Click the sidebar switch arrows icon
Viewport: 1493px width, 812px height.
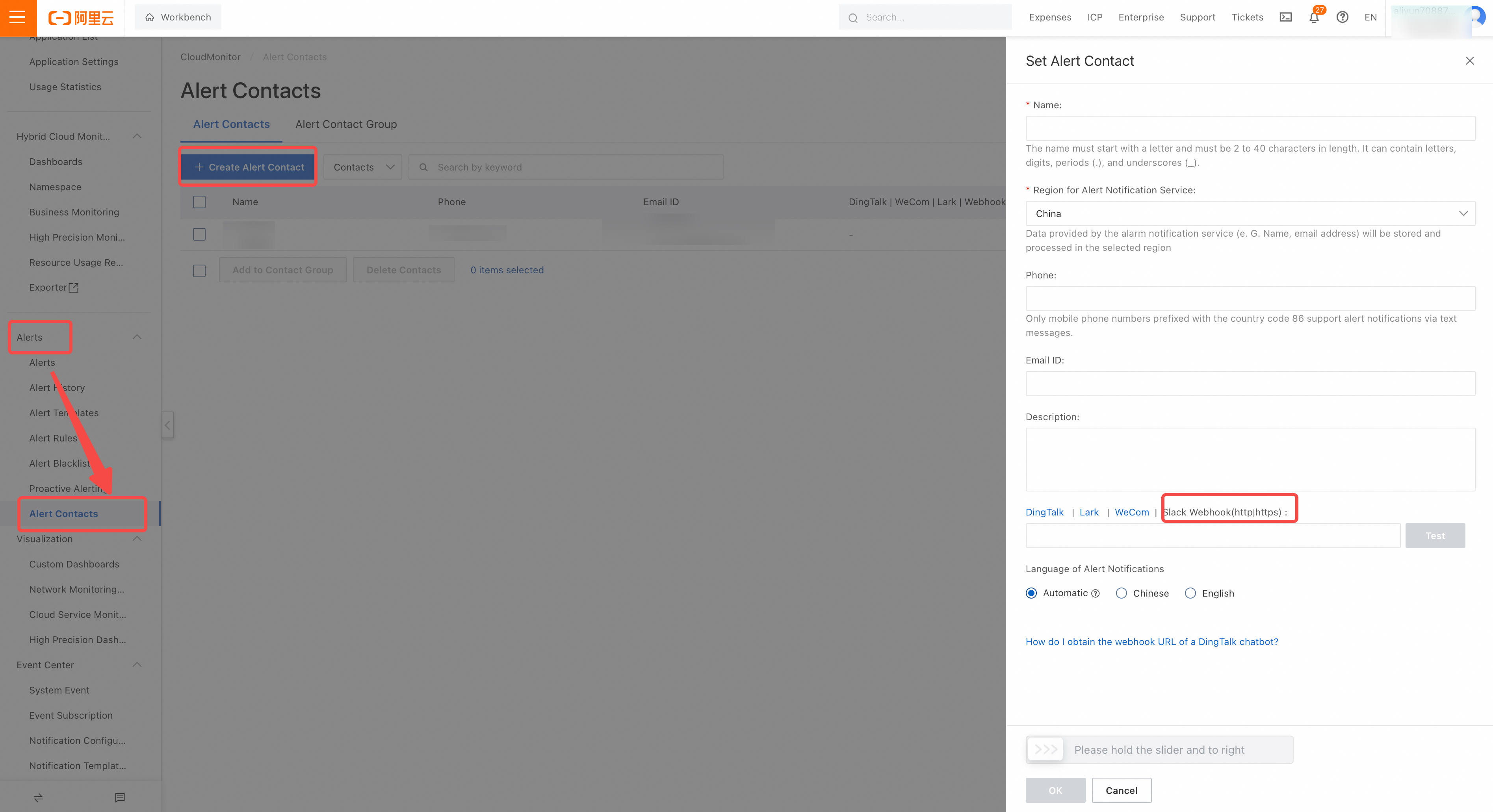[x=38, y=797]
